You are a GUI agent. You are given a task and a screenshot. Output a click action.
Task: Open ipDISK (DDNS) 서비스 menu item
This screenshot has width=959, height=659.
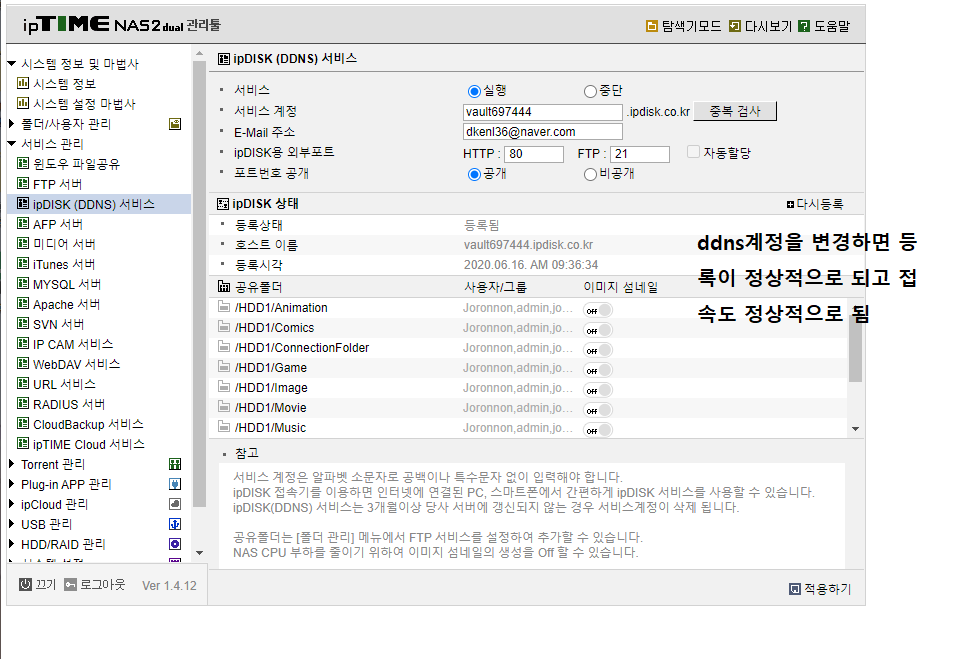(x=99, y=204)
